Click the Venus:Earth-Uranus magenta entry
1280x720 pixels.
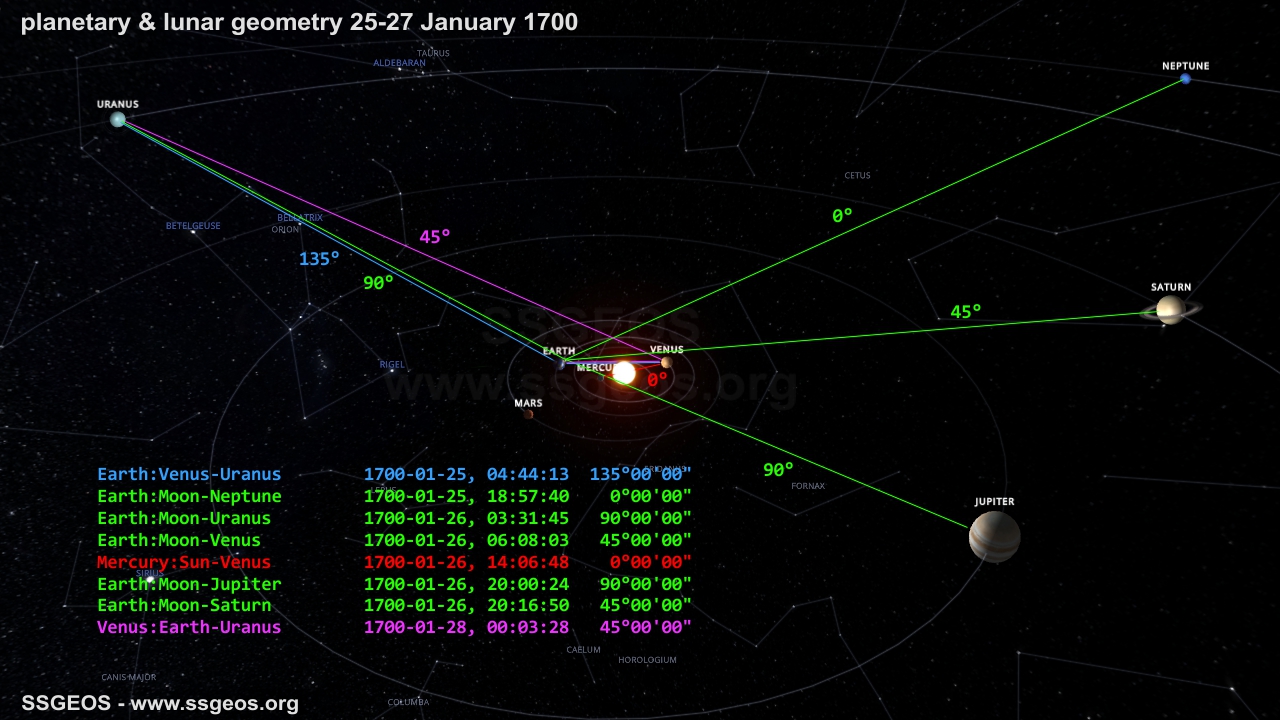coord(189,627)
